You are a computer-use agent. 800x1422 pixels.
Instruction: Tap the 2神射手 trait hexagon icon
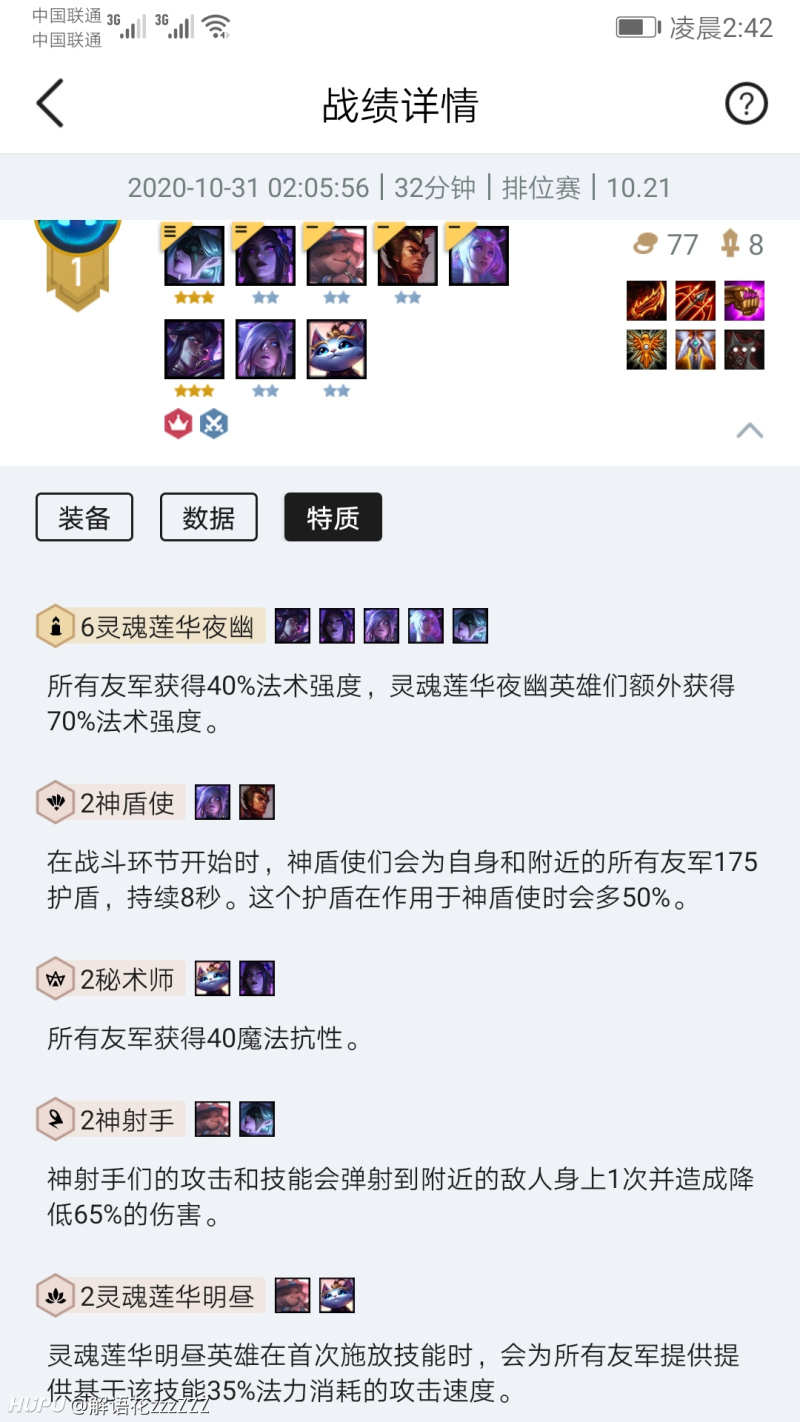[55, 1119]
